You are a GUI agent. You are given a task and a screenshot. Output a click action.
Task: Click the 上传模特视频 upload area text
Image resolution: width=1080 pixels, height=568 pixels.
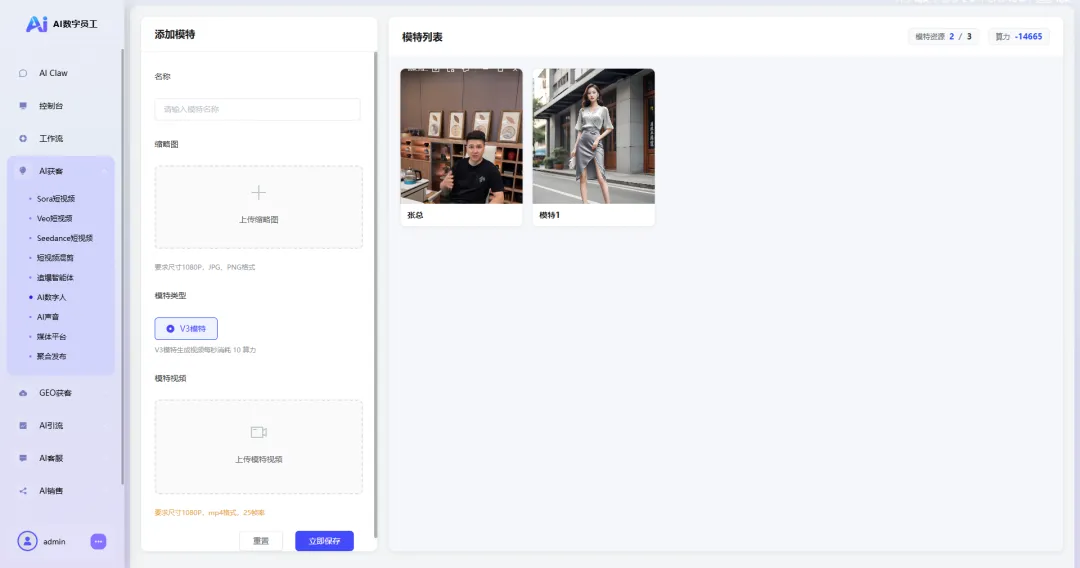259,459
